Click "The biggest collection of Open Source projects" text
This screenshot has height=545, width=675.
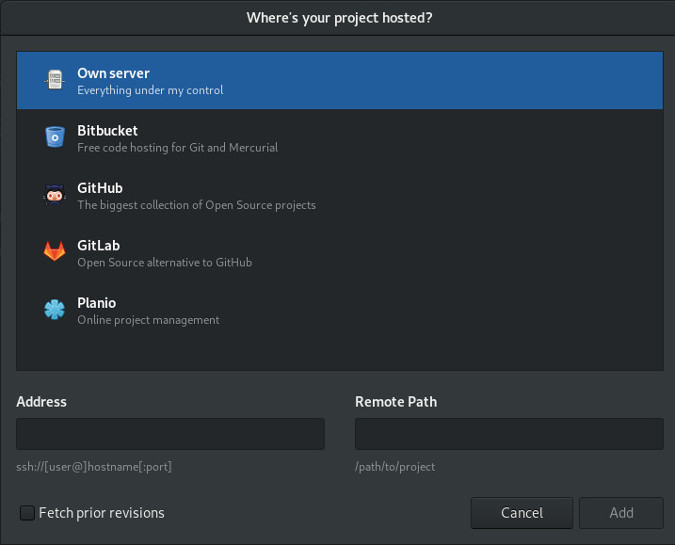point(196,205)
